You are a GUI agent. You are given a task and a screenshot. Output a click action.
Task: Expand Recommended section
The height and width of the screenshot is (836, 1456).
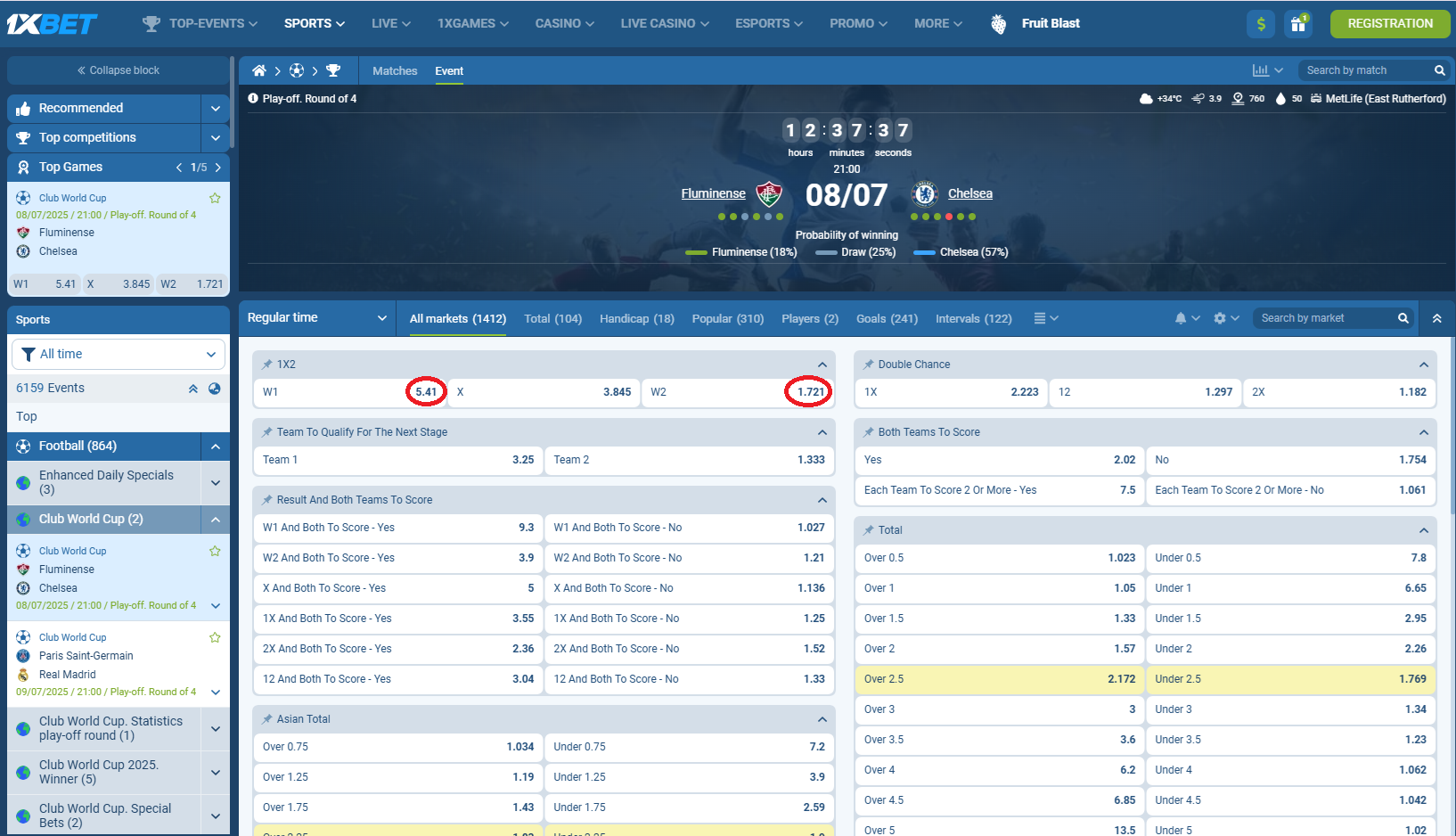pos(215,109)
